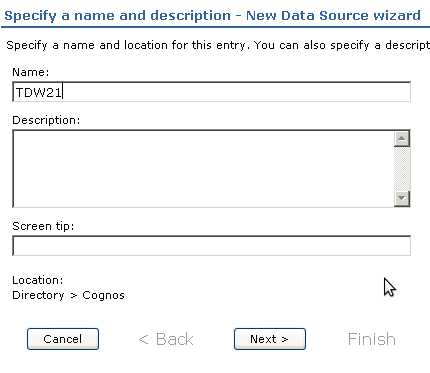Cancel the New Data Source wizard
The height and width of the screenshot is (373, 430).
[x=63, y=339]
